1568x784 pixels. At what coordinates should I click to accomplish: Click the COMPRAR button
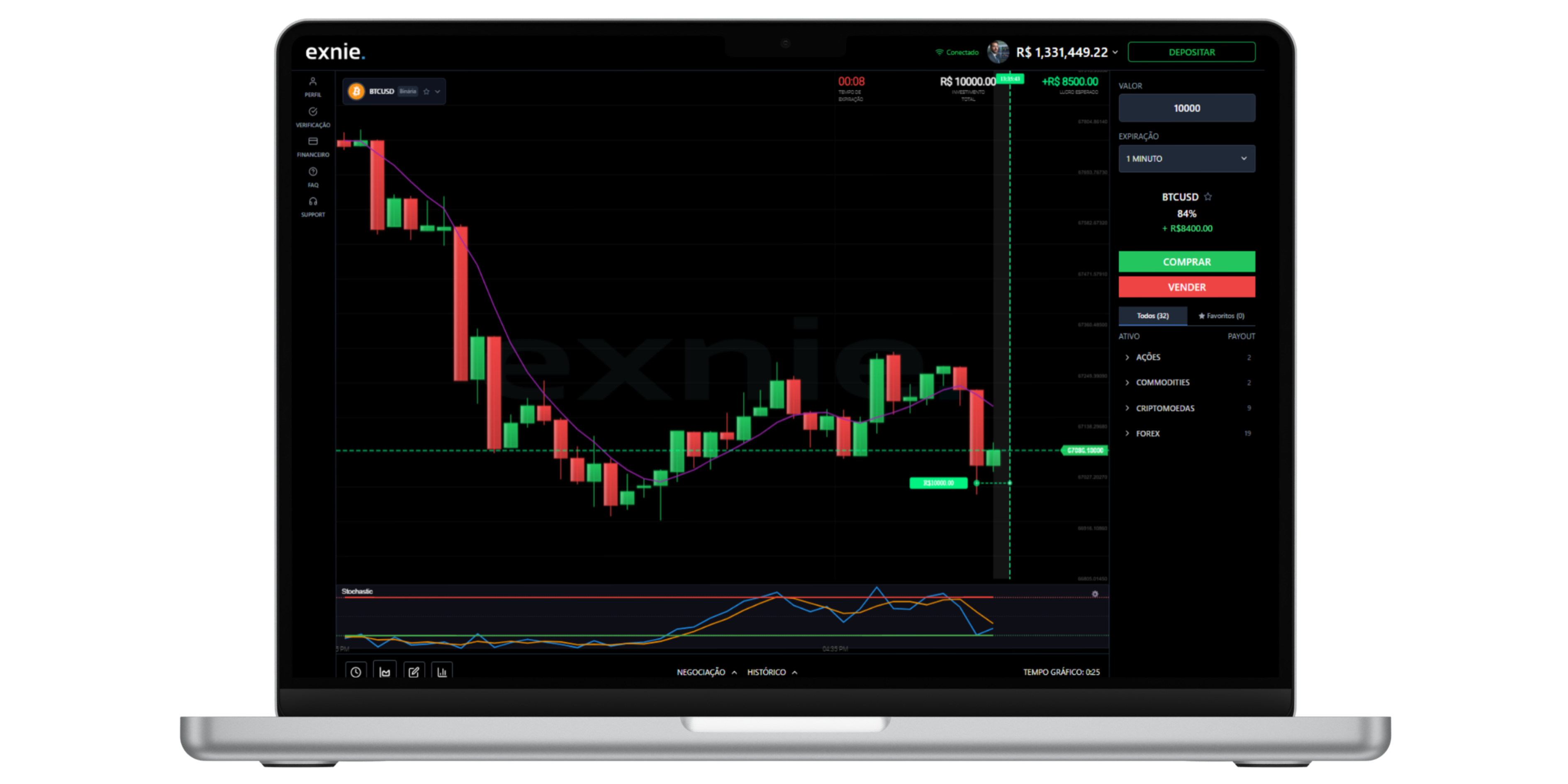[x=1186, y=261]
